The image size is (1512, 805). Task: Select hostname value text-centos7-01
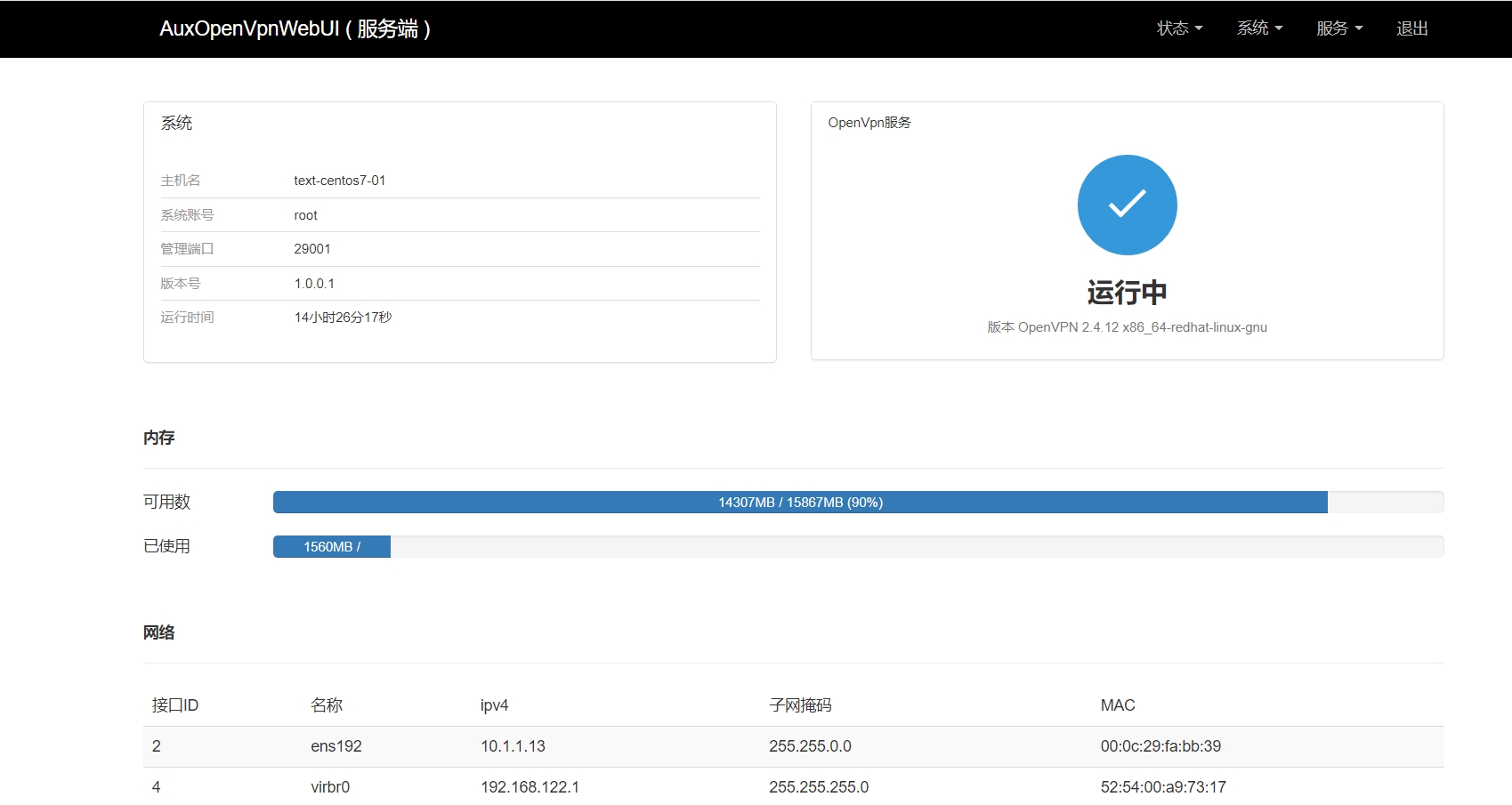point(338,180)
